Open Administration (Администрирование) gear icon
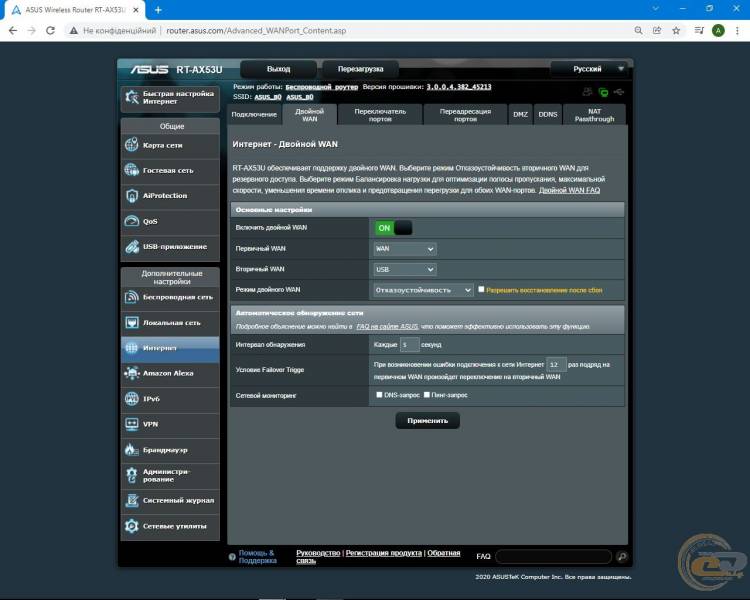The width and height of the screenshot is (750, 600). pos(132,475)
